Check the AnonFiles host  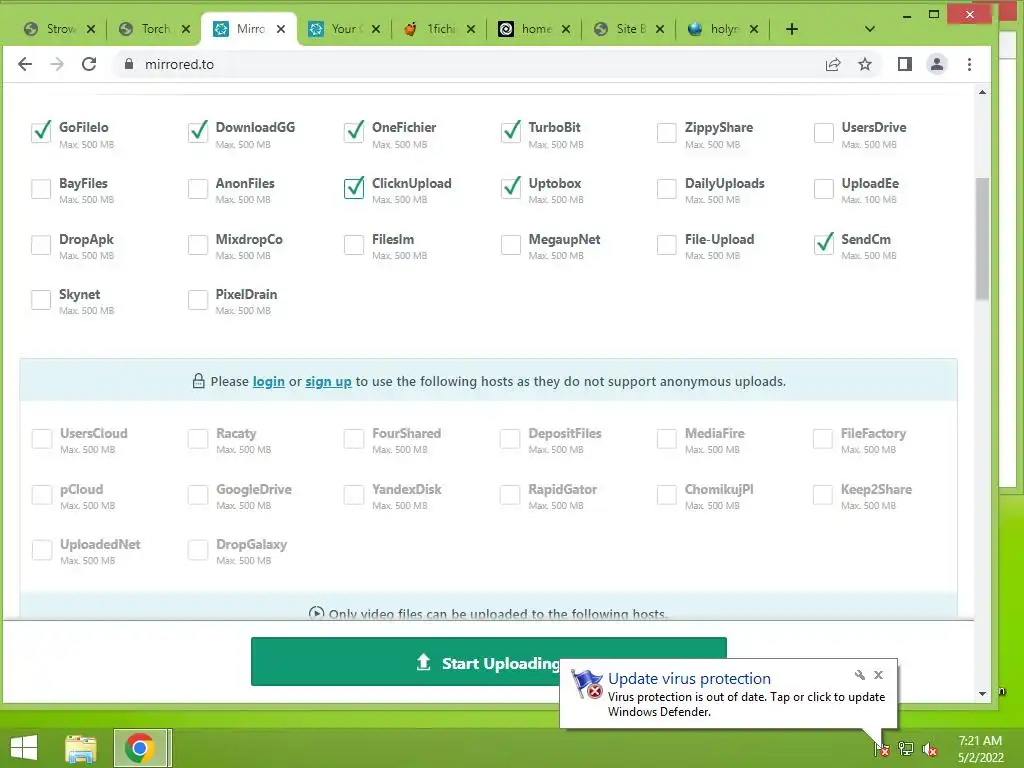(x=198, y=189)
